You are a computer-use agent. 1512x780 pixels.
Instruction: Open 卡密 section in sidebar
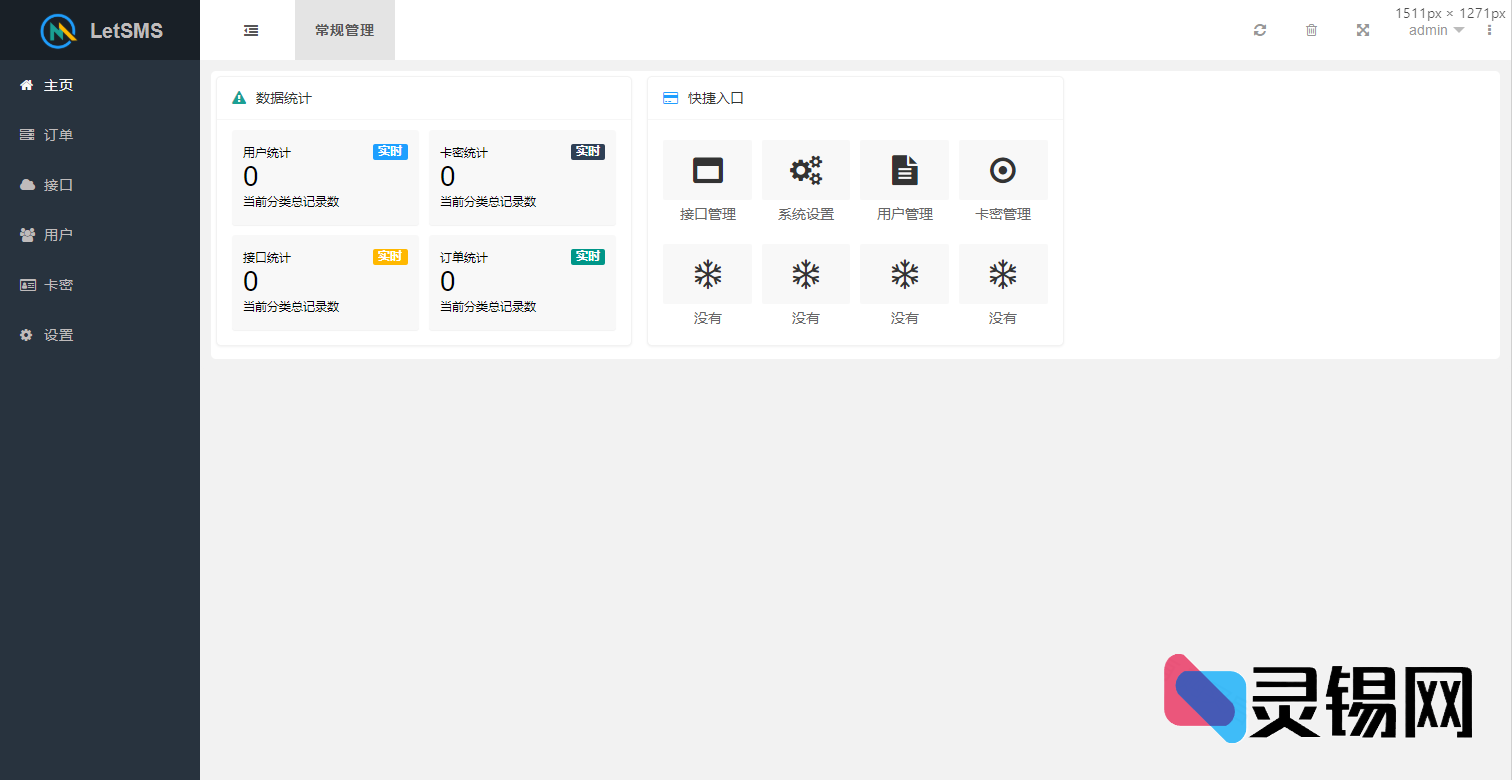(x=58, y=285)
